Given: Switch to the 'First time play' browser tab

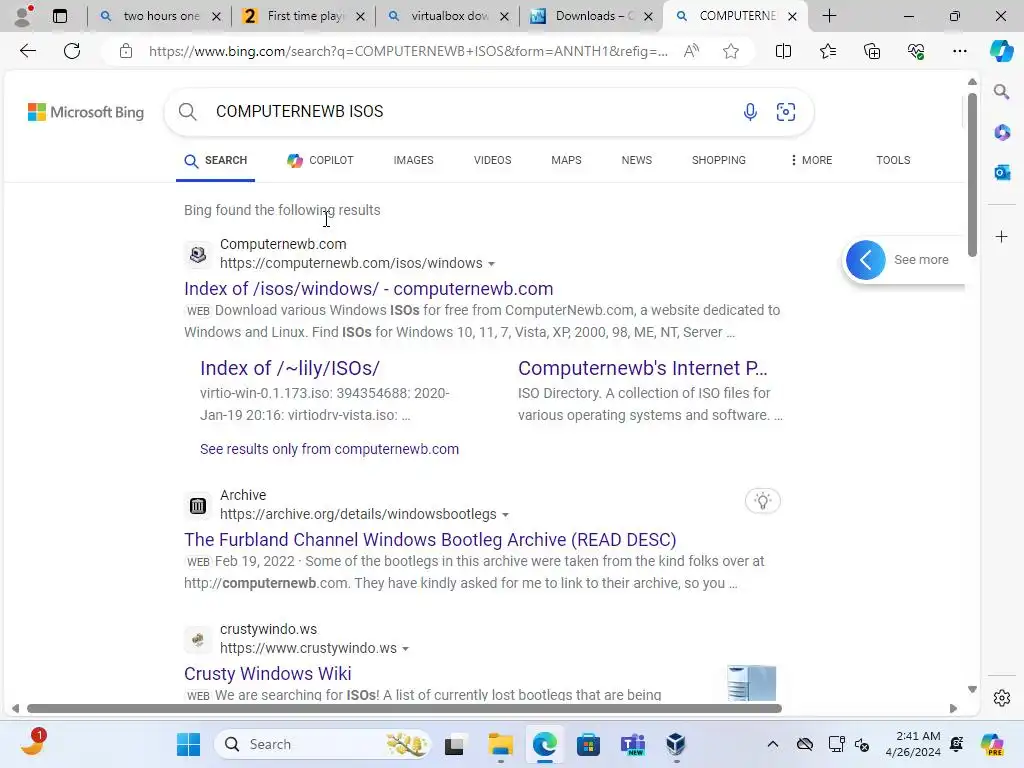Looking at the screenshot, I should pyautogui.click(x=303, y=16).
